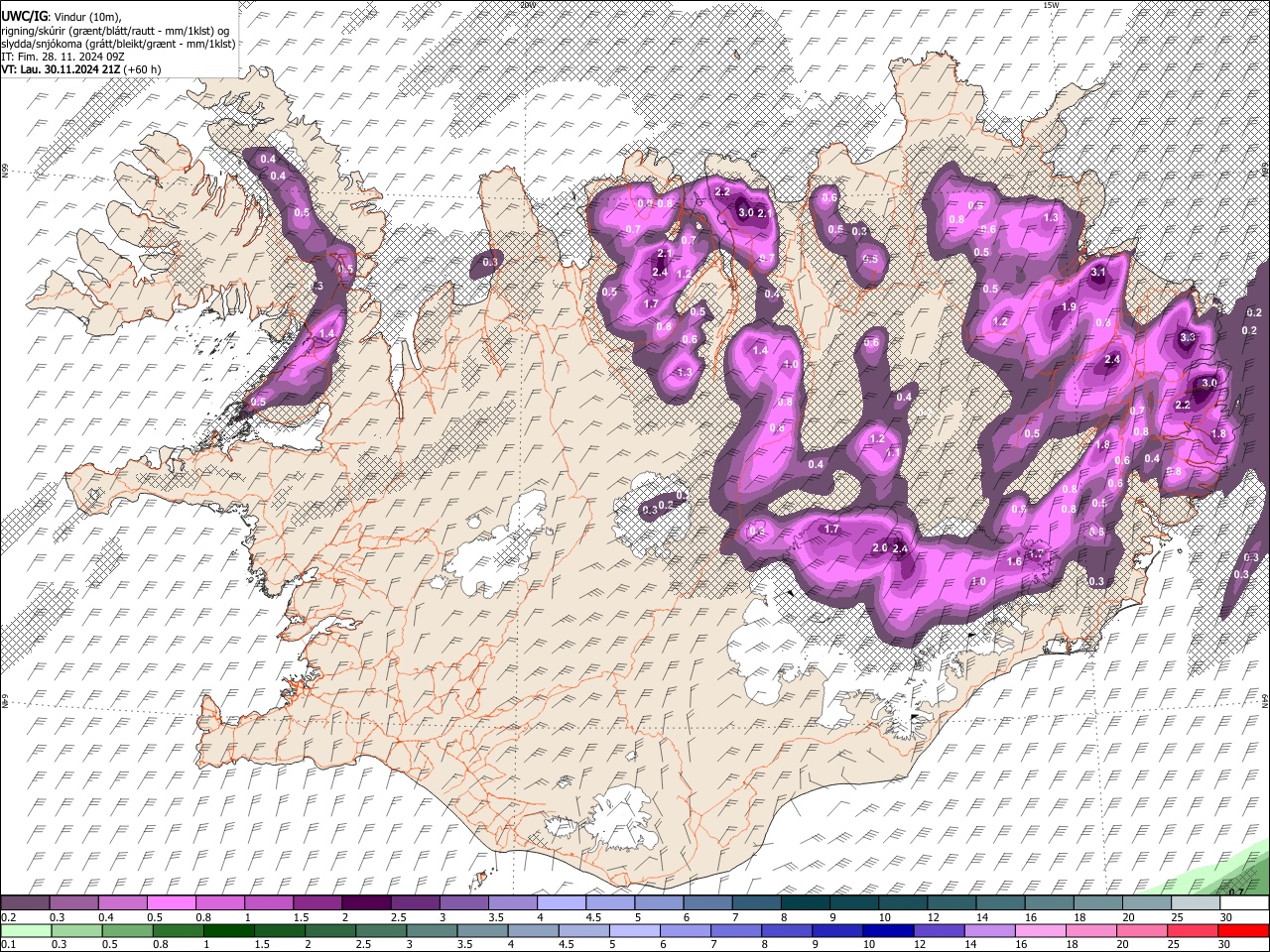The height and width of the screenshot is (952, 1270).
Task: Click the 30 white-grey swatch on upper scale
Action: point(1245,903)
